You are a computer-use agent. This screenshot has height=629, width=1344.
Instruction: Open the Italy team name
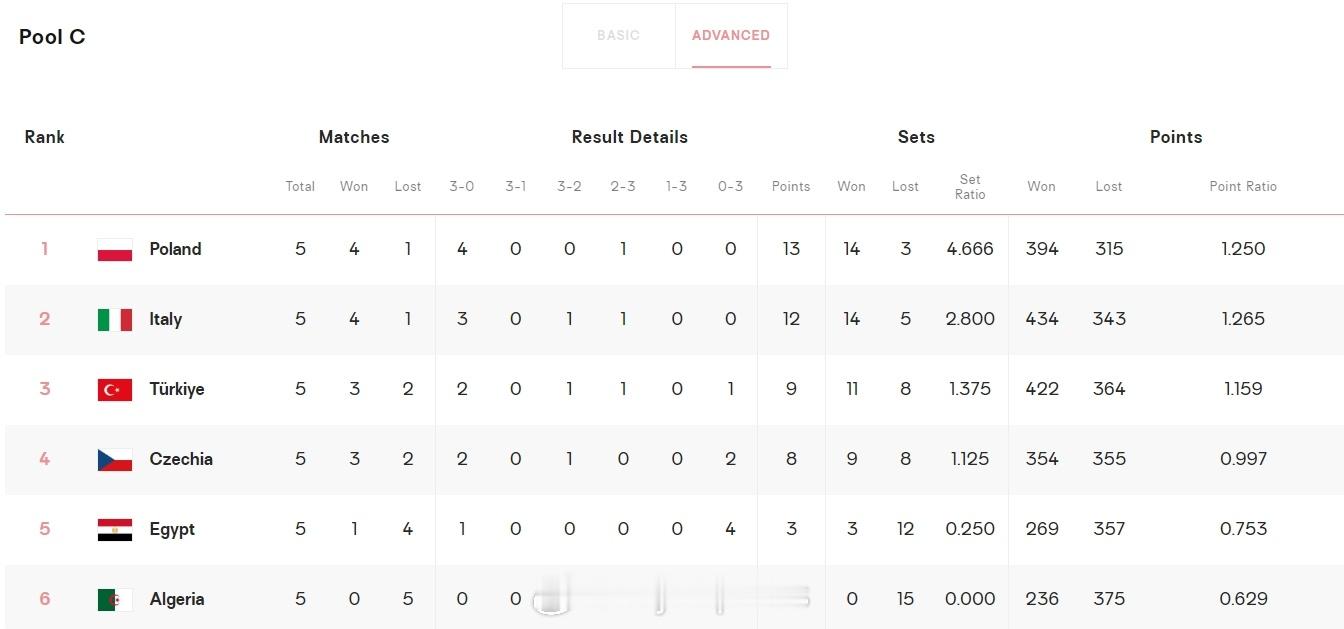[x=166, y=319]
